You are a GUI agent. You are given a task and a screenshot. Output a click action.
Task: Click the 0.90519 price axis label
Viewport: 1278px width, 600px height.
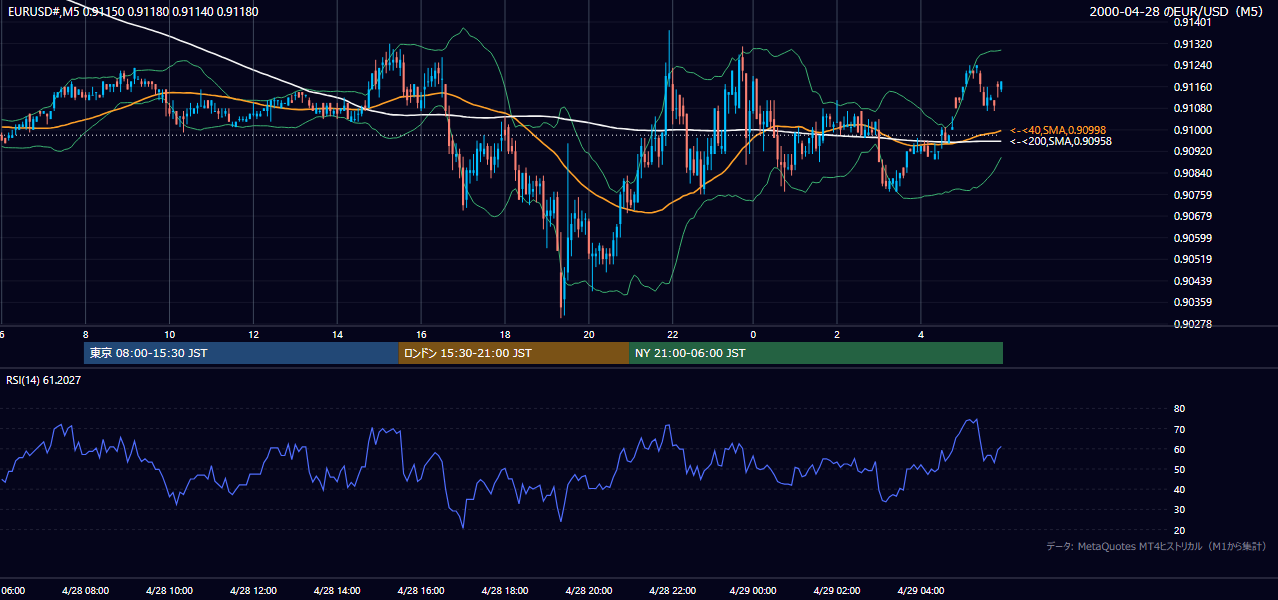click(x=1192, y=259)
